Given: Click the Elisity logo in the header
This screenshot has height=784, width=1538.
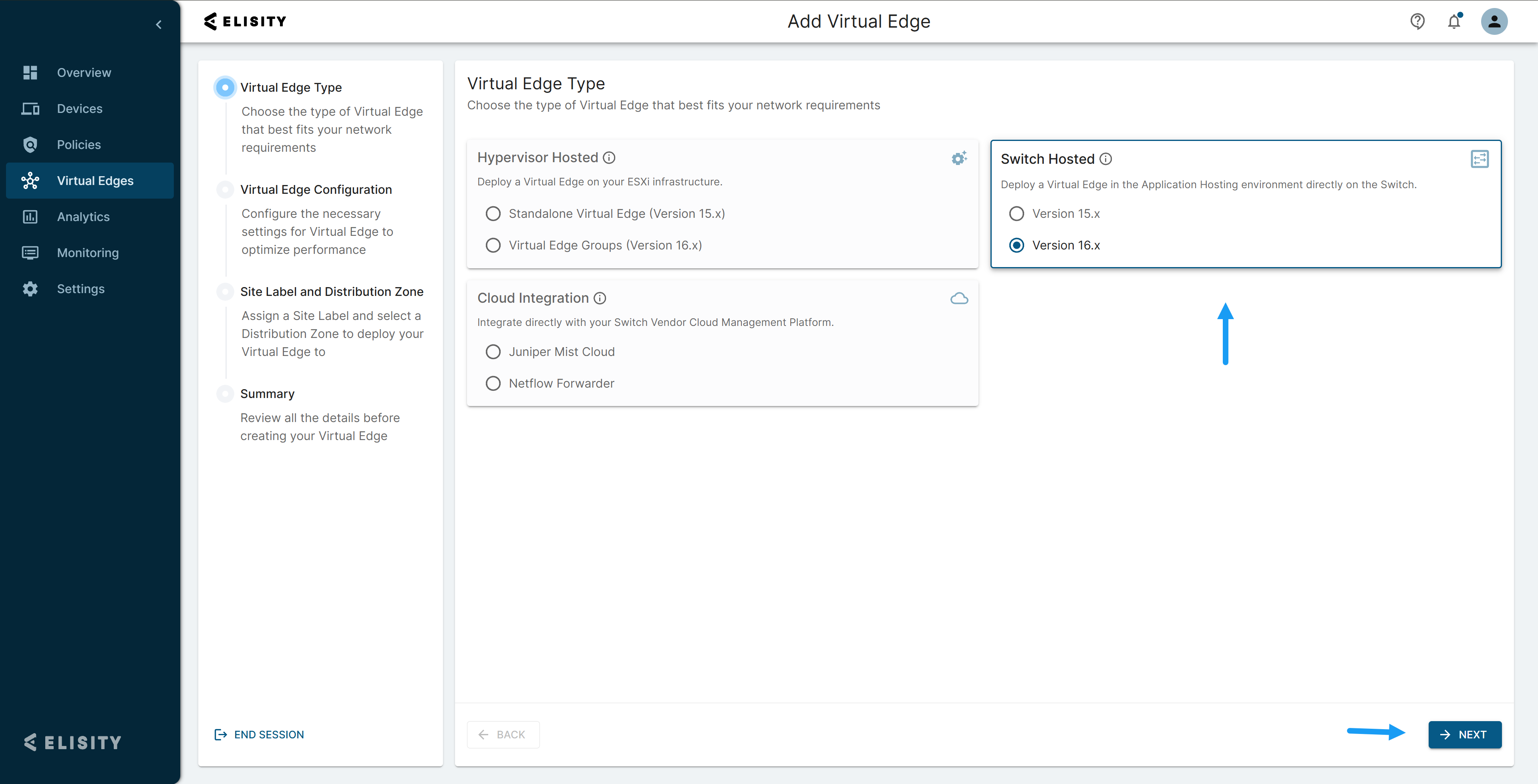Looking at the screenshot, I should pyautogui.click(x=245, y=22).
